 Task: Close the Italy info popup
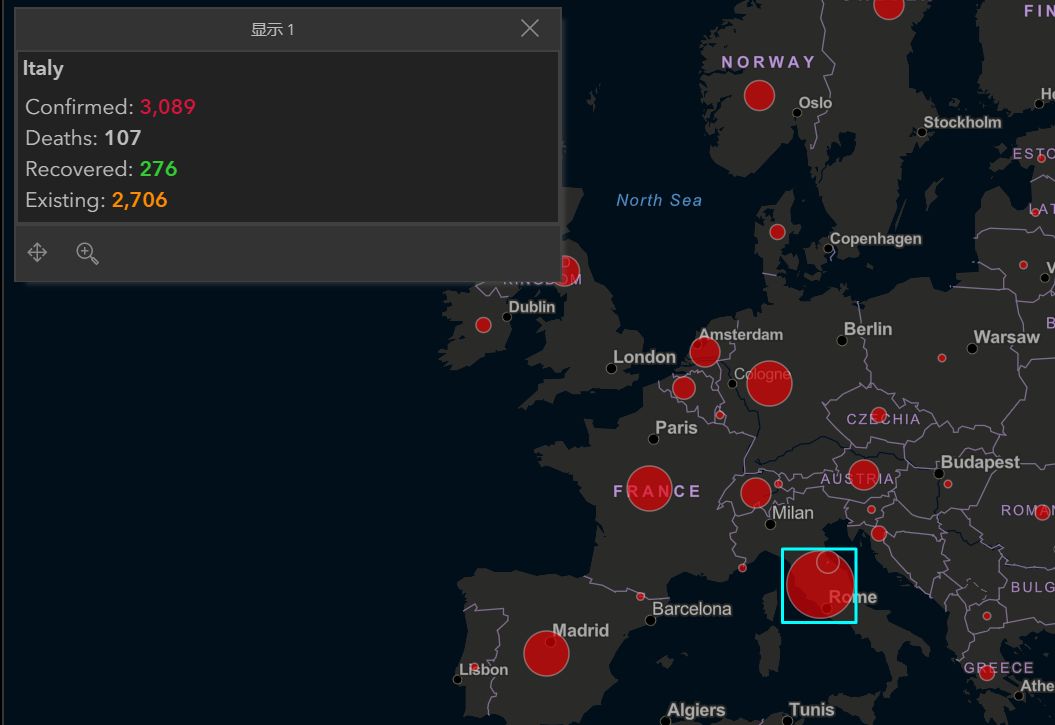(530, 29)
